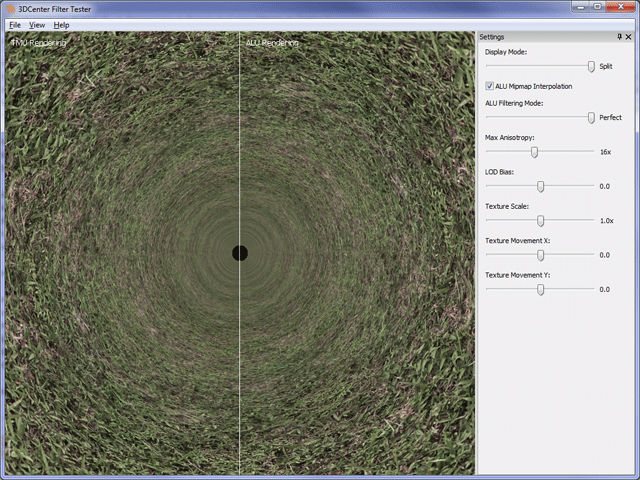Minimize the Filter Tester window
The height and width of the screenshot is (480, 640).
pos(580,7)
